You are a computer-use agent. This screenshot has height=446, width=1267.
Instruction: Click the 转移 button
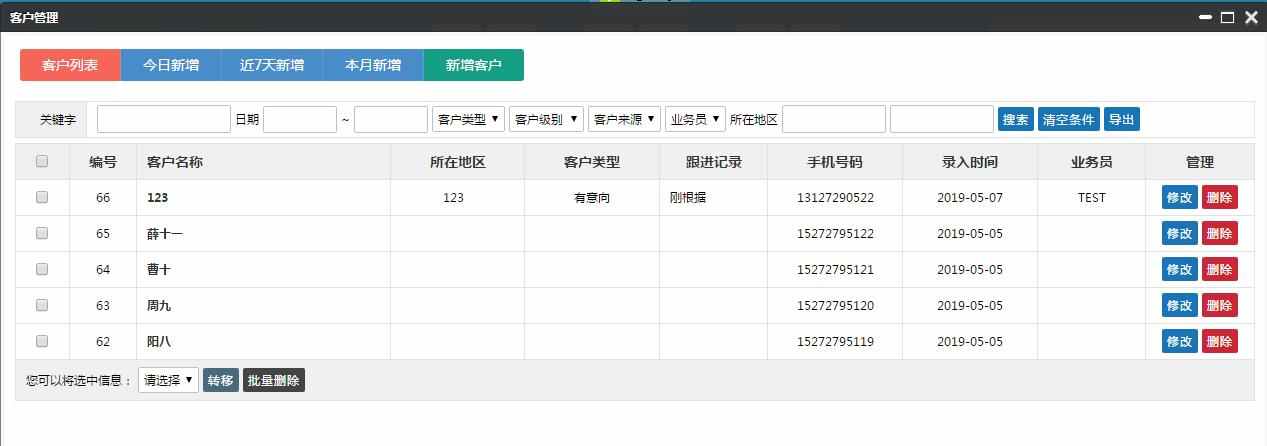[221, 380]
